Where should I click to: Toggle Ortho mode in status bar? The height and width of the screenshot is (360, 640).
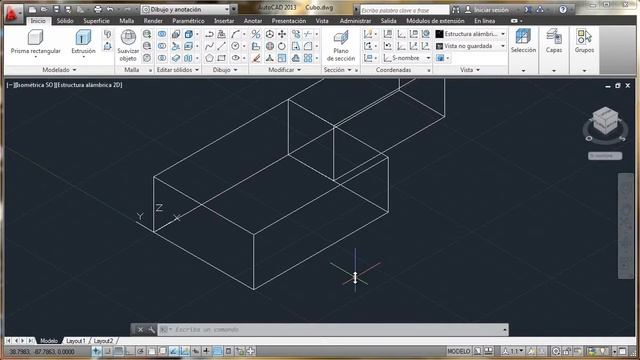[129, 351]
